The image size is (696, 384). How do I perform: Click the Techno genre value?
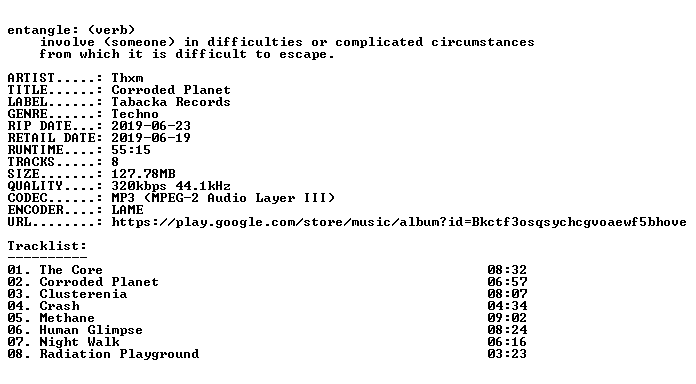[135, 114]
